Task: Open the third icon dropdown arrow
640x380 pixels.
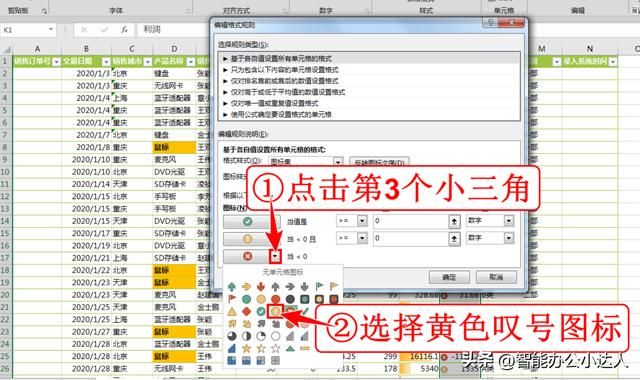Action: [x=276, y=256]
